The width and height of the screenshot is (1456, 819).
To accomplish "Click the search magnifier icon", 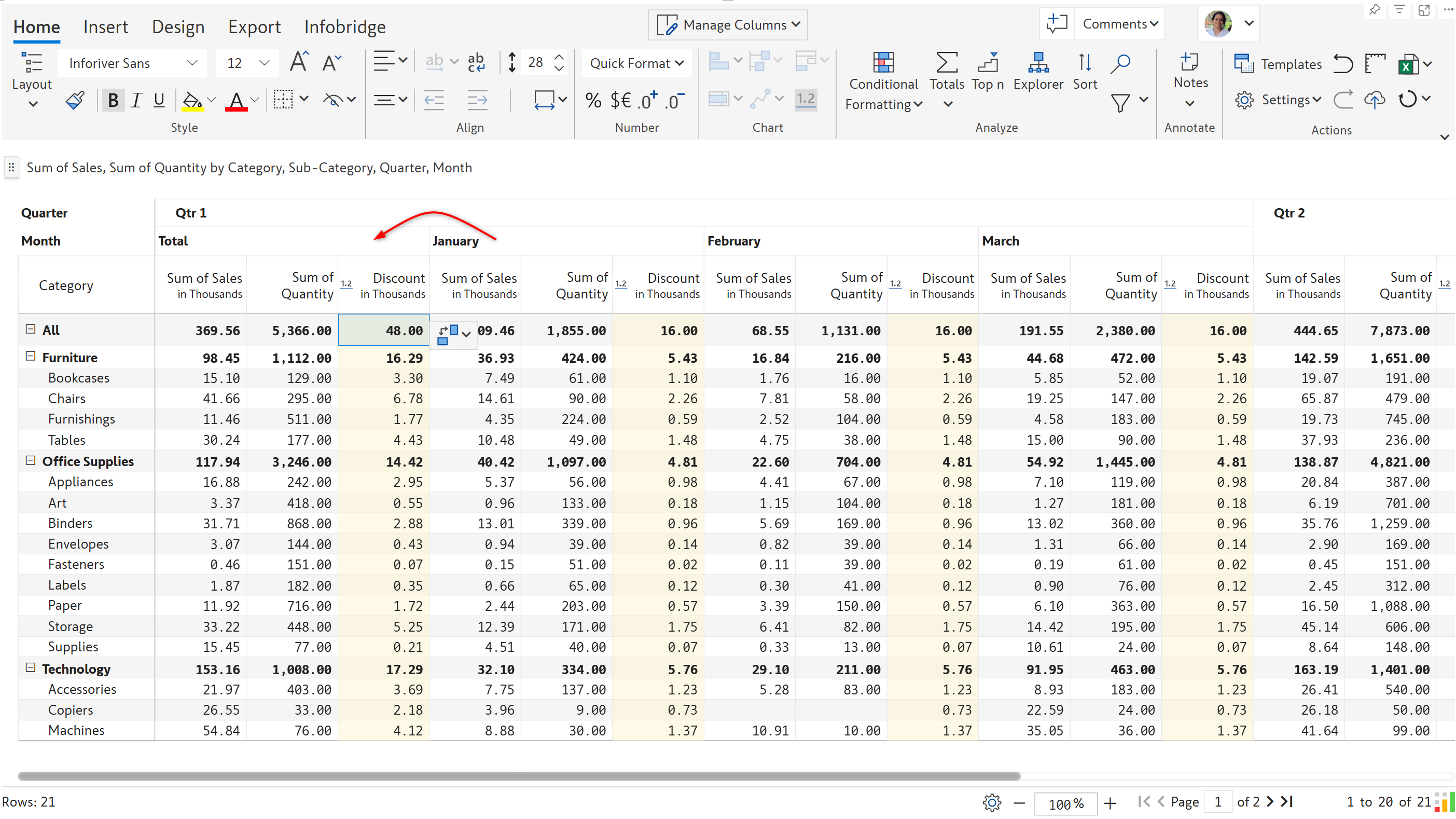I will coord(1120,63).
